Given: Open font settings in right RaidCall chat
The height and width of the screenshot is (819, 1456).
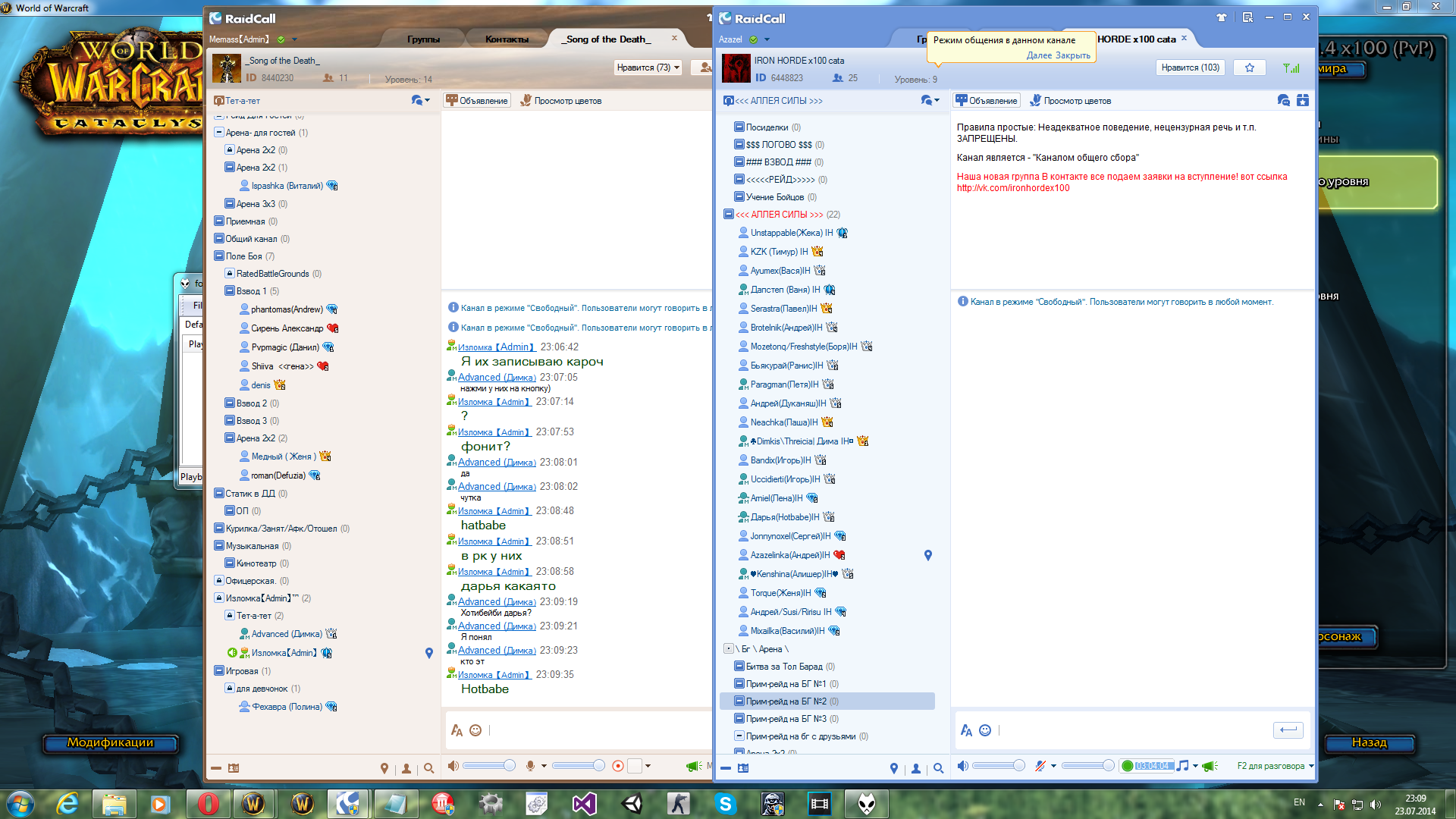Looking at the screenshot, I should (x=966, y=730).
